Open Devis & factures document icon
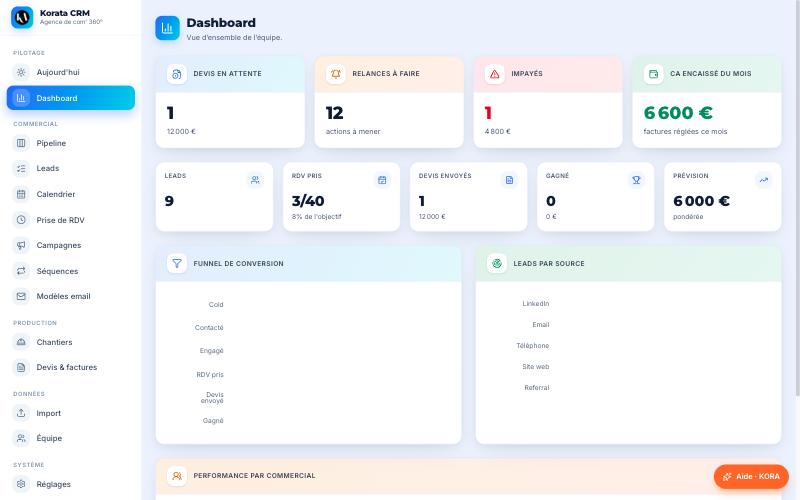800x500 pixels. tap(21, 367)
